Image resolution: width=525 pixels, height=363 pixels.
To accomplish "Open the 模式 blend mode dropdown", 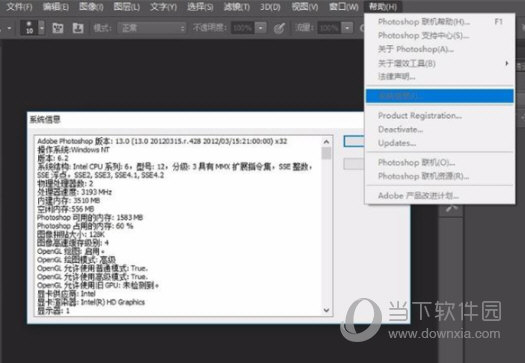I will (152, 28).
